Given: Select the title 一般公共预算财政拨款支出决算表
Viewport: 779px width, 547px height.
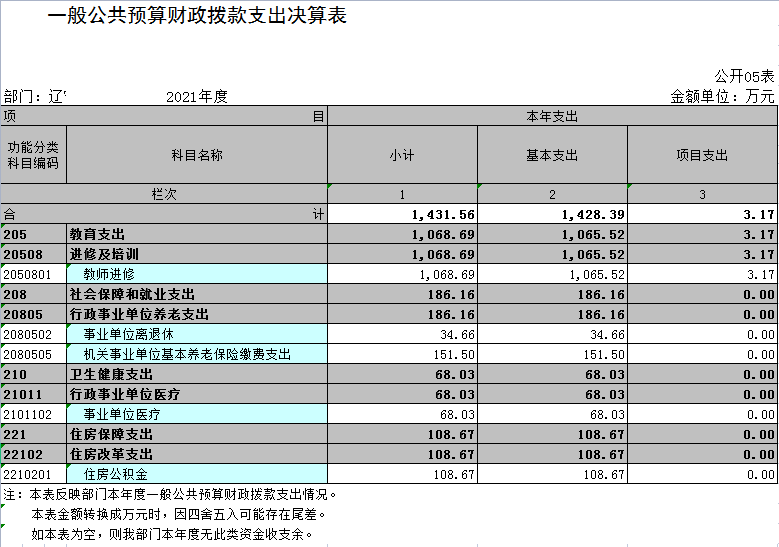Looking at the screenshot, I should pos(197,16).
